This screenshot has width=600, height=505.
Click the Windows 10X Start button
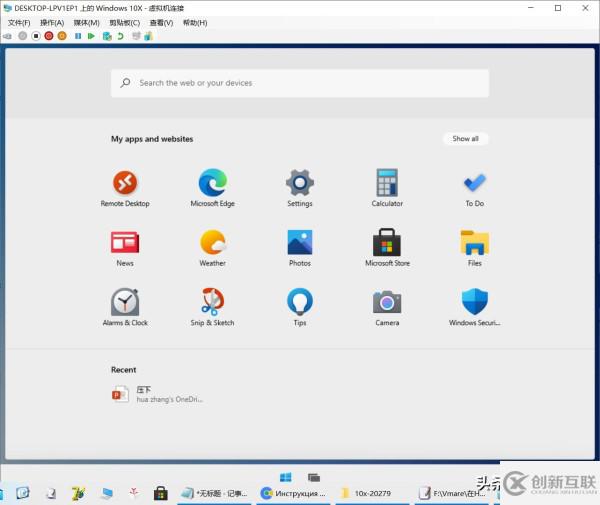coord(285,477)
